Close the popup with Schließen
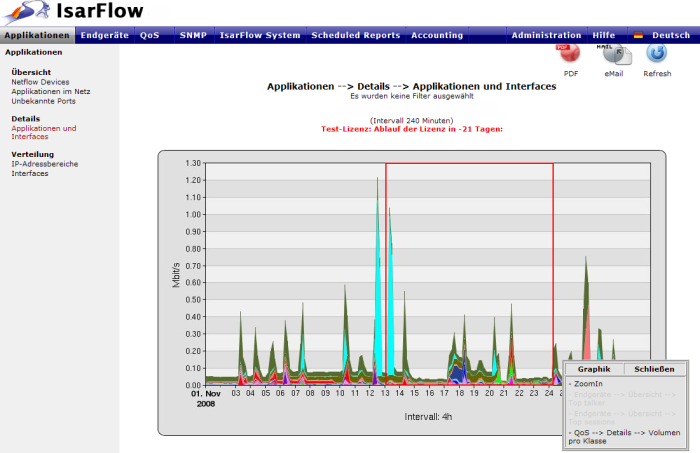The width and height of the screenshot is (700, 453). click(x=654, y=369)
